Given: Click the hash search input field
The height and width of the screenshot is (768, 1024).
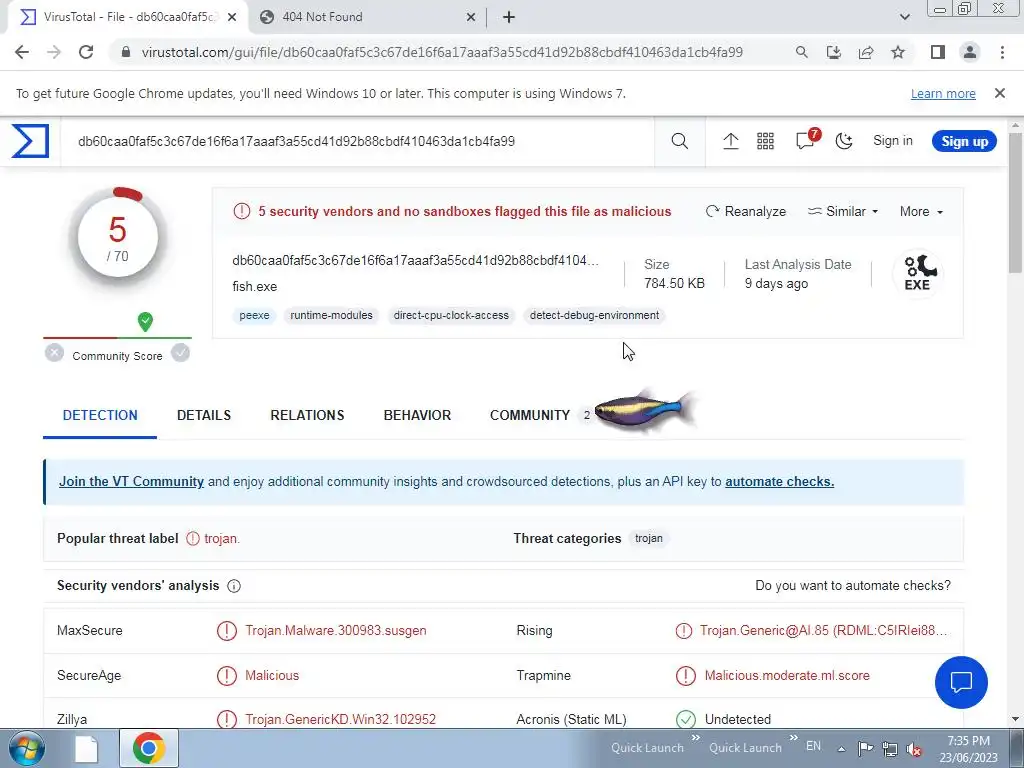Looking at the screenshot, I should point(357,141).
